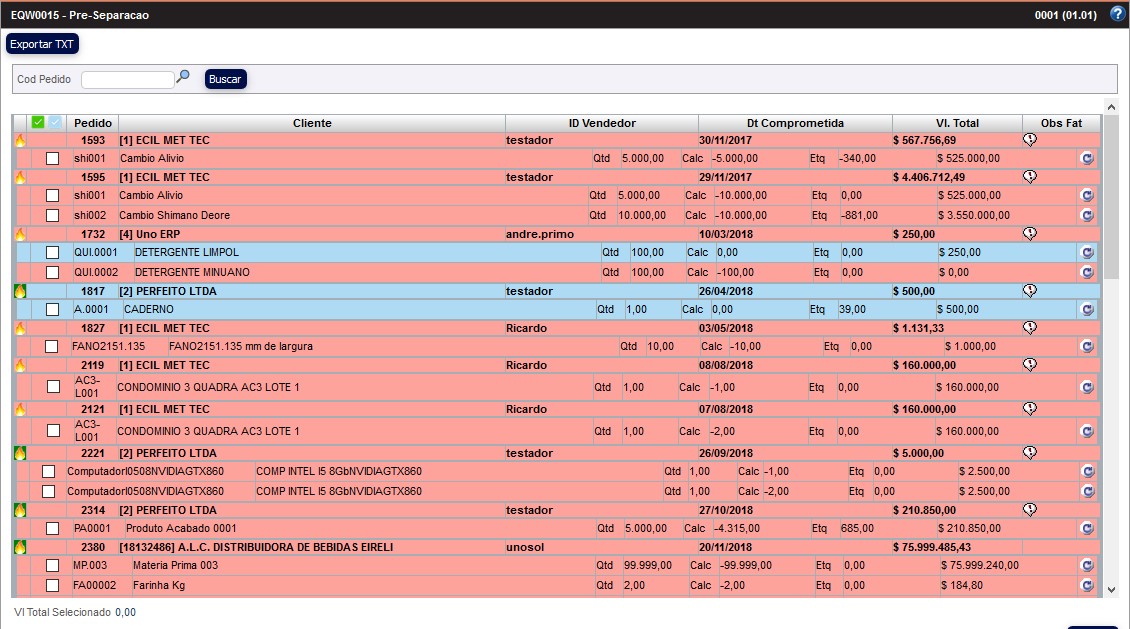
Task: Click the blue deselect-all checkmark icon
Action: 55,122
